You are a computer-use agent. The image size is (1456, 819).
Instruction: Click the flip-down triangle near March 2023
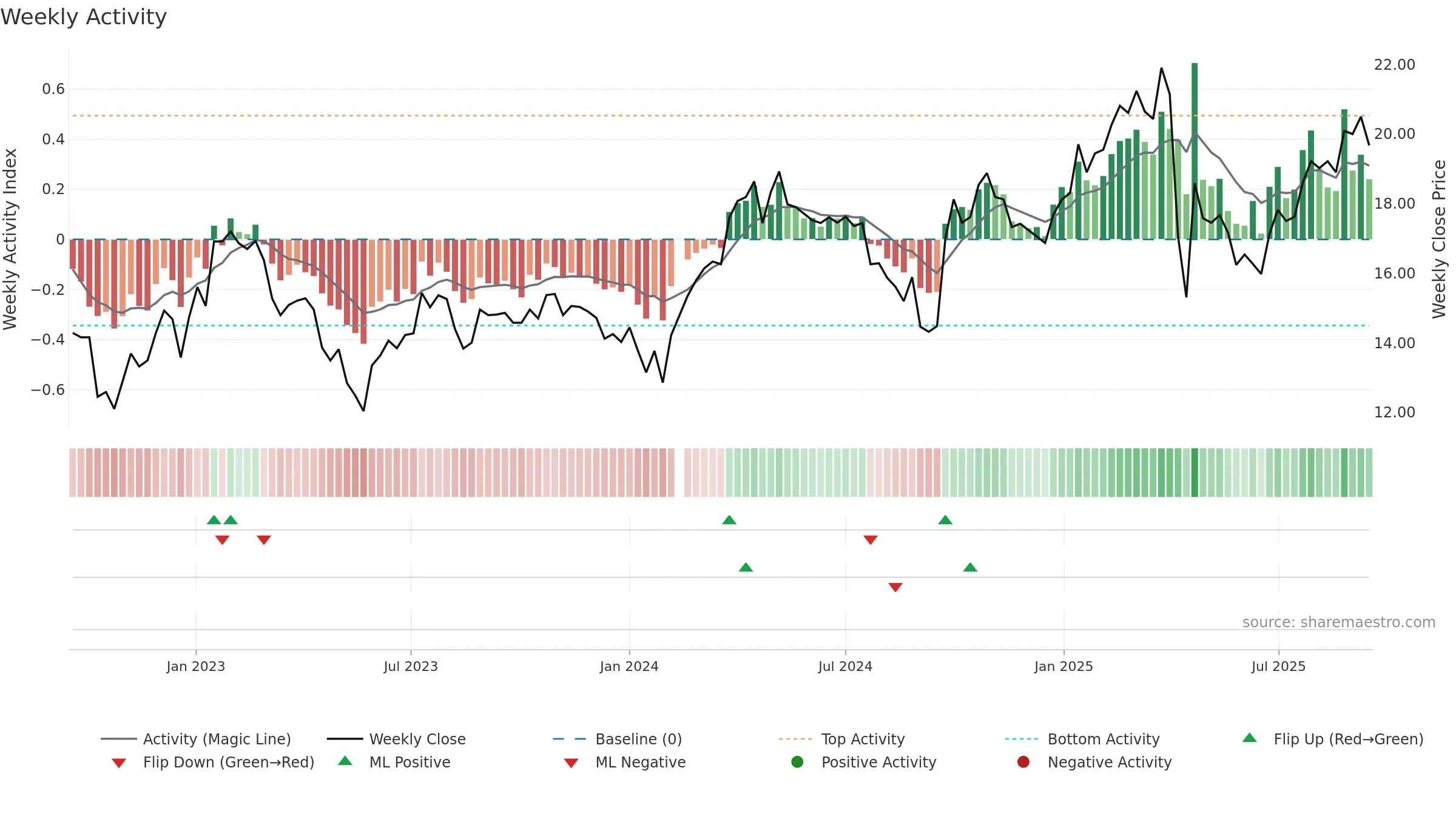pyautogui.click(x=264, y=540)
